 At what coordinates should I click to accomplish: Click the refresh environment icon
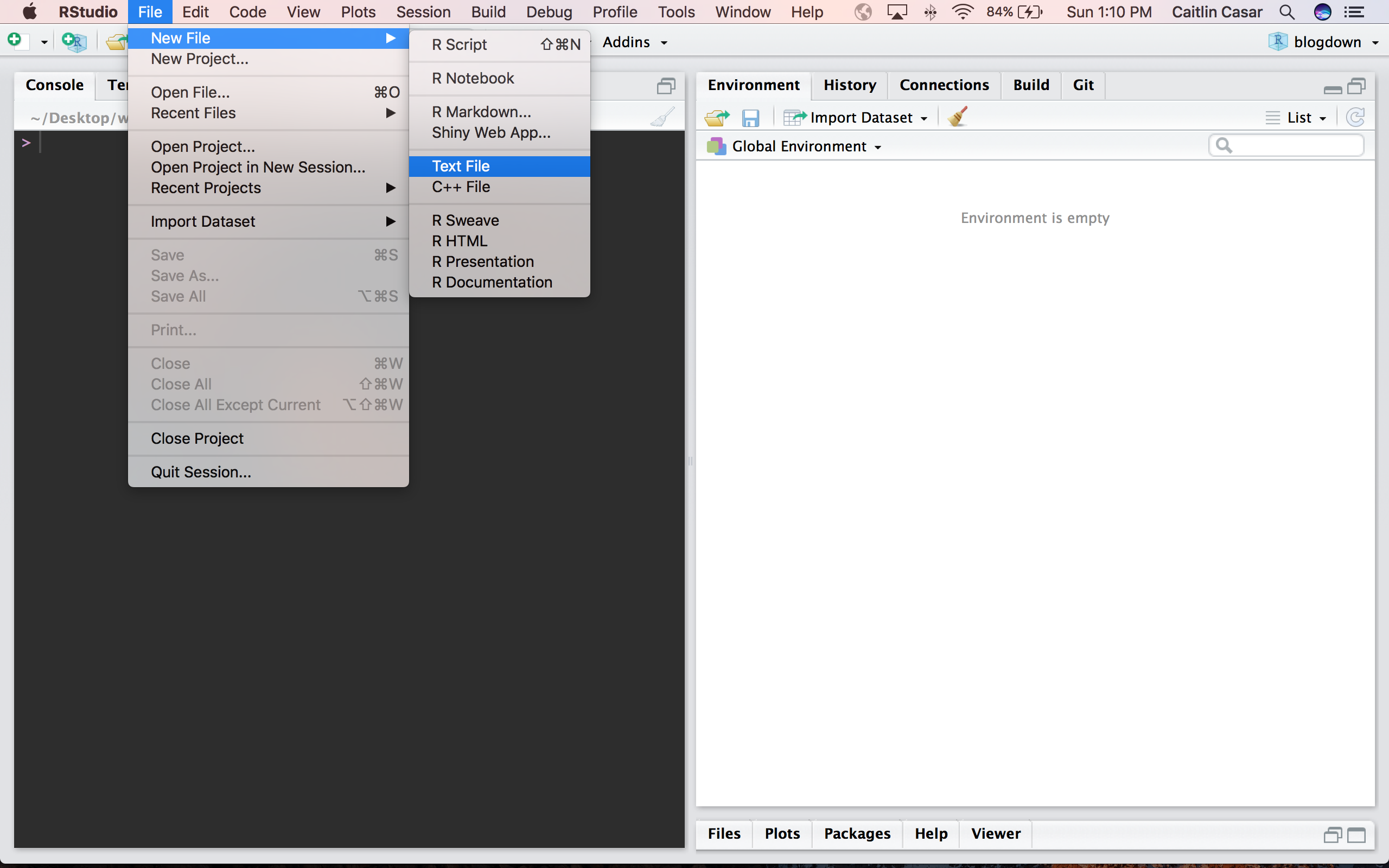click(1356, 118)
